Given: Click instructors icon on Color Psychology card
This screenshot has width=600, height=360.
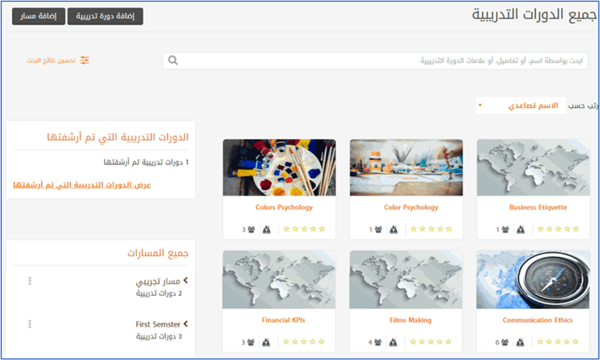Looking at the screenshot, I should 394,230.
